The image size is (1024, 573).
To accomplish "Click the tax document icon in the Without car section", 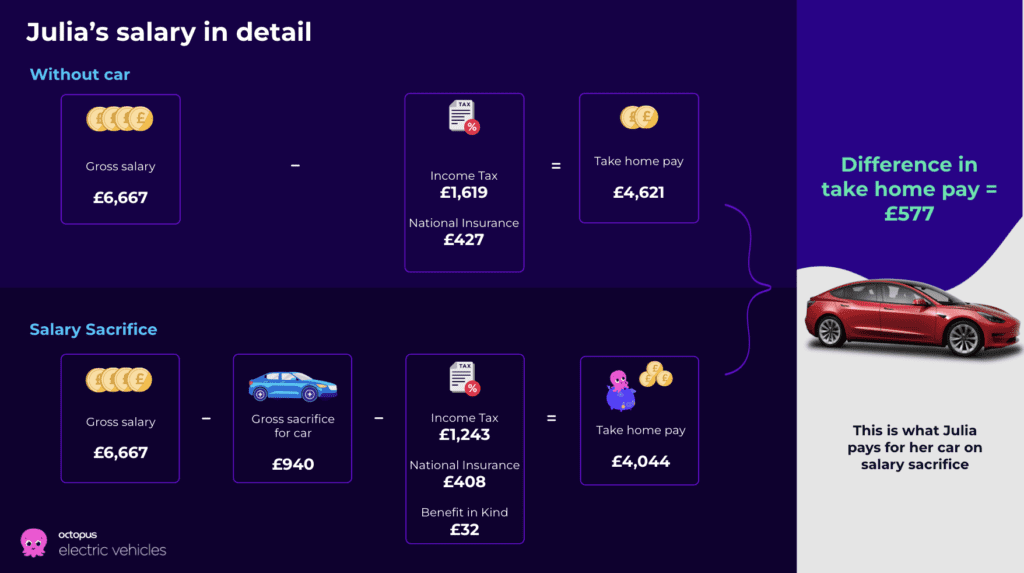I will [x=464, y=117].
